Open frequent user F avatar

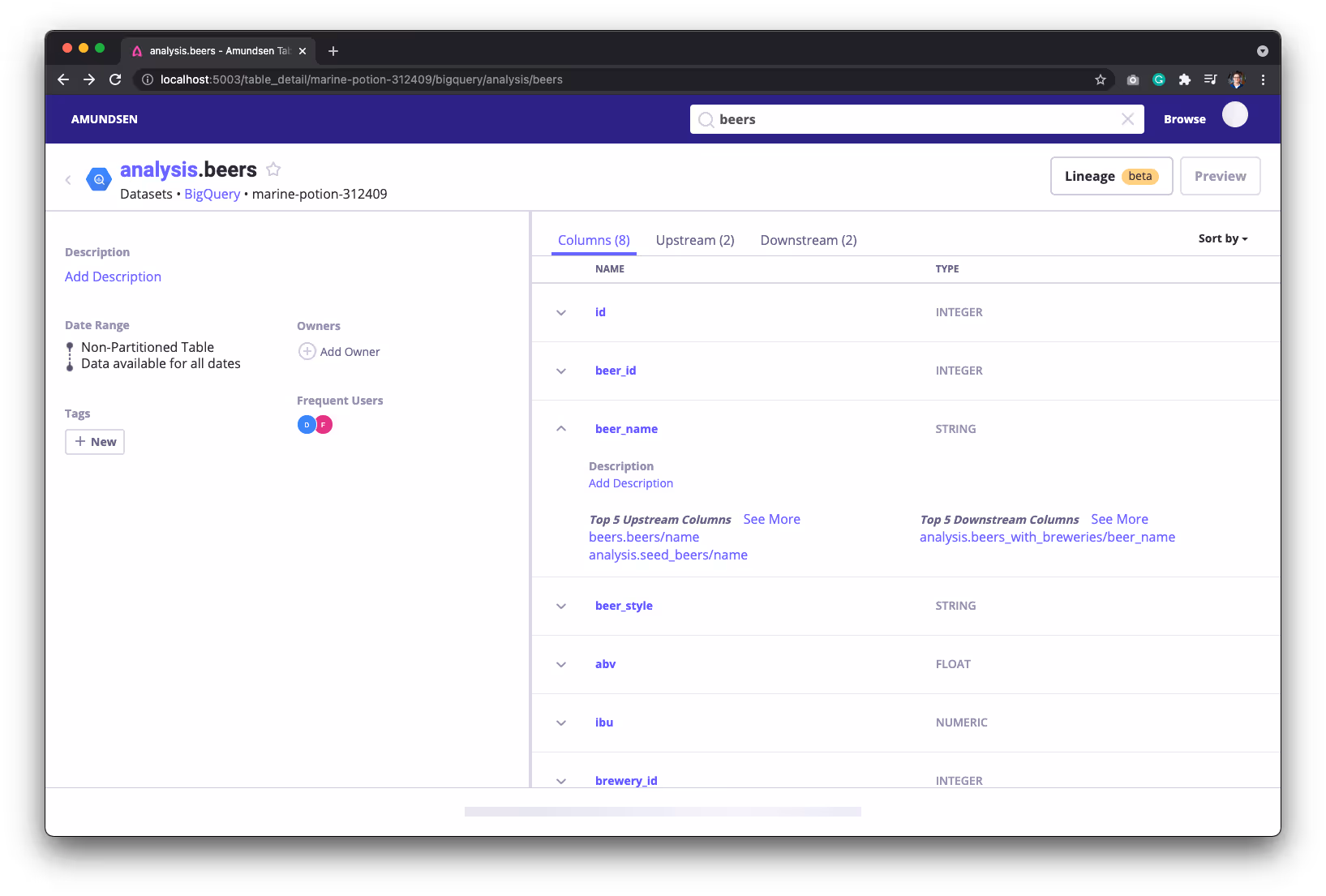(x=324, y=424)
